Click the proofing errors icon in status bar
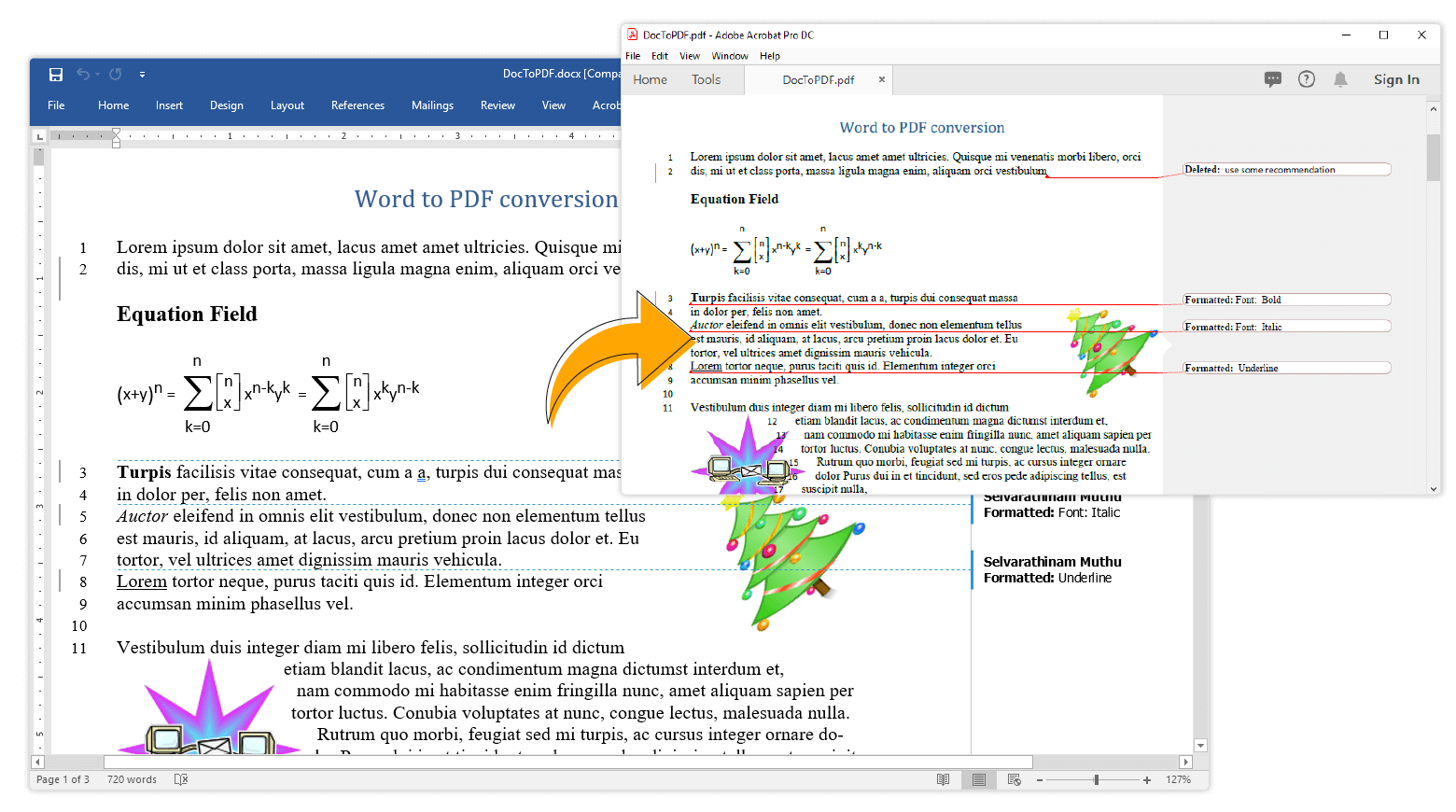 coord(181,779)
